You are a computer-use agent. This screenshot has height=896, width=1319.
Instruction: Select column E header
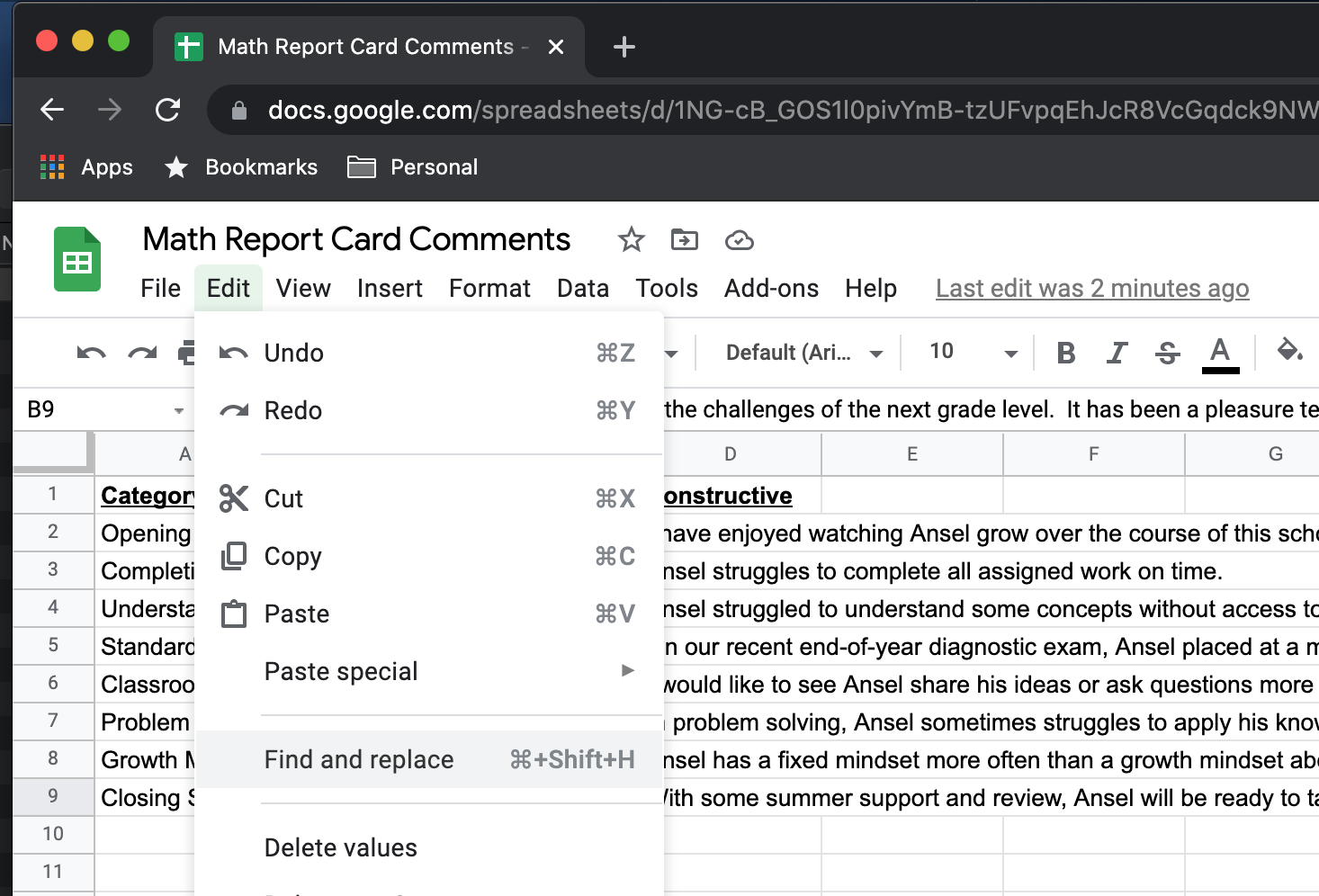click(x=912, y=454)
